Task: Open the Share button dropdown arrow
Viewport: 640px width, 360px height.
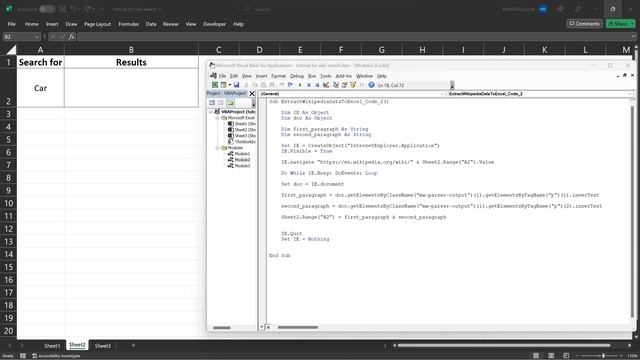Action: pyautogui.click(x=632, y=24)
